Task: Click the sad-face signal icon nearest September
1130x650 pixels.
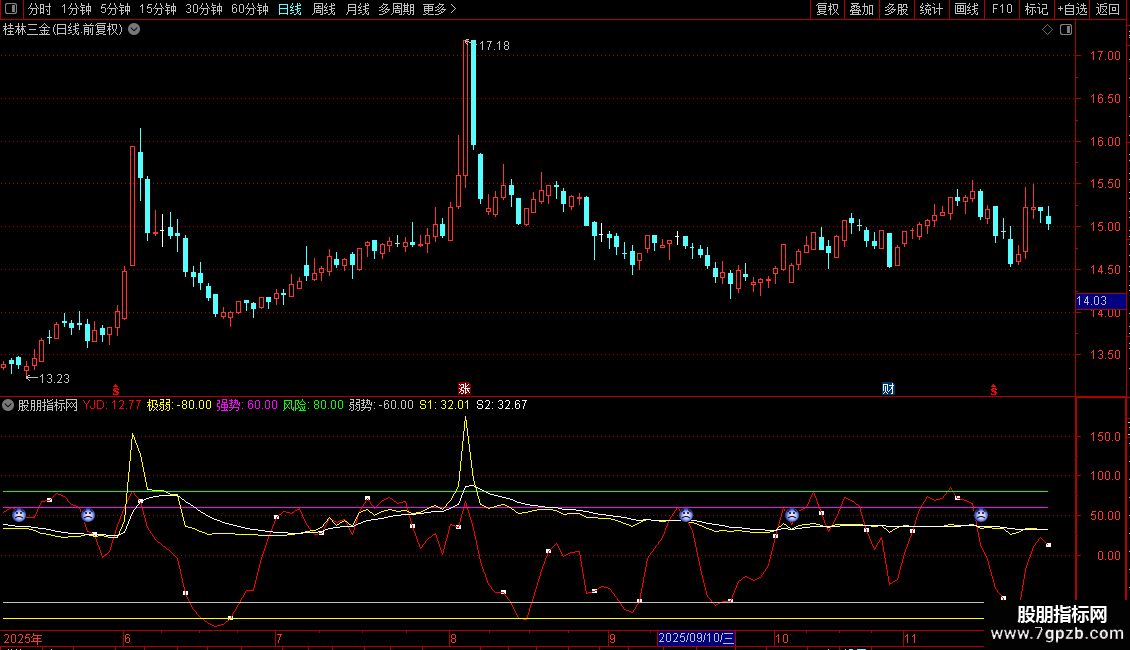Action: [686, 515]
